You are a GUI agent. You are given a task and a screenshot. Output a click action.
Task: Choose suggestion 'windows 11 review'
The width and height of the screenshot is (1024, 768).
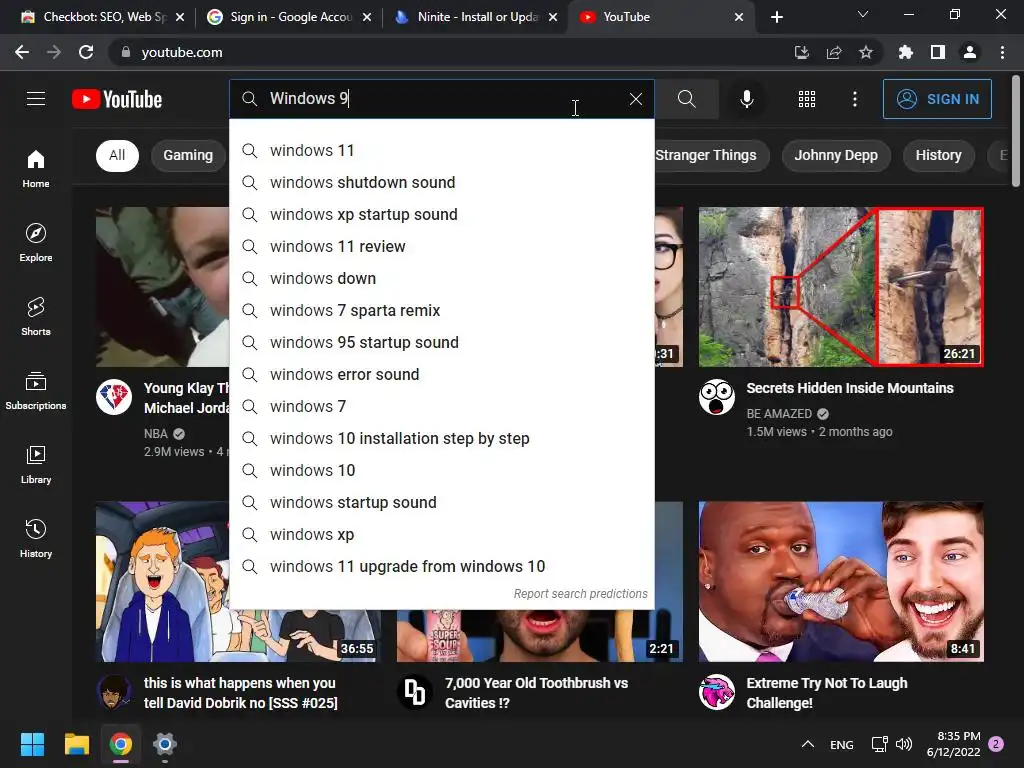[441, 246]
